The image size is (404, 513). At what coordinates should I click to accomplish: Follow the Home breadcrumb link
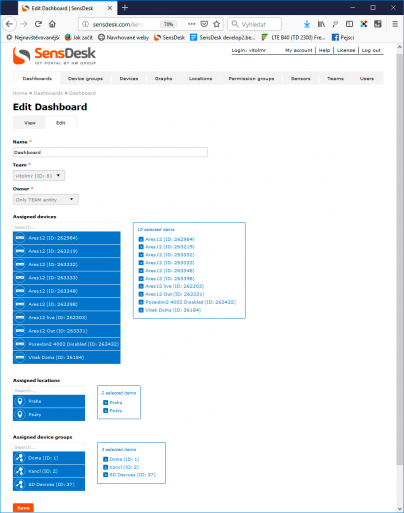coord(20,93)
